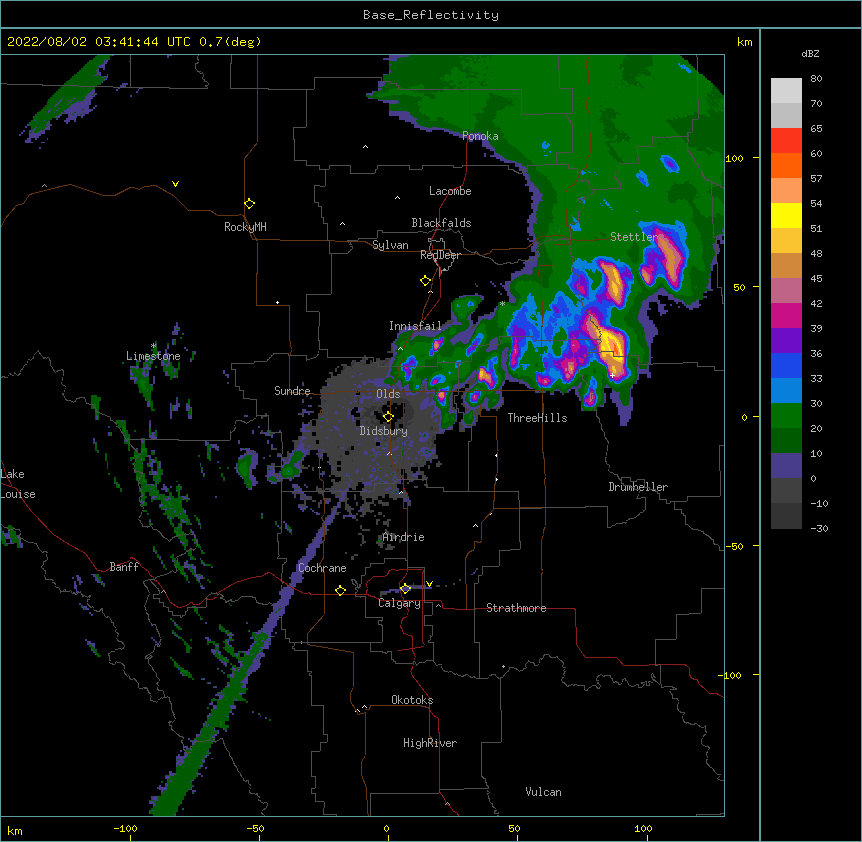Click the HighRiver city label
This screenshot has height=842, width=862.
pos(430,743)
